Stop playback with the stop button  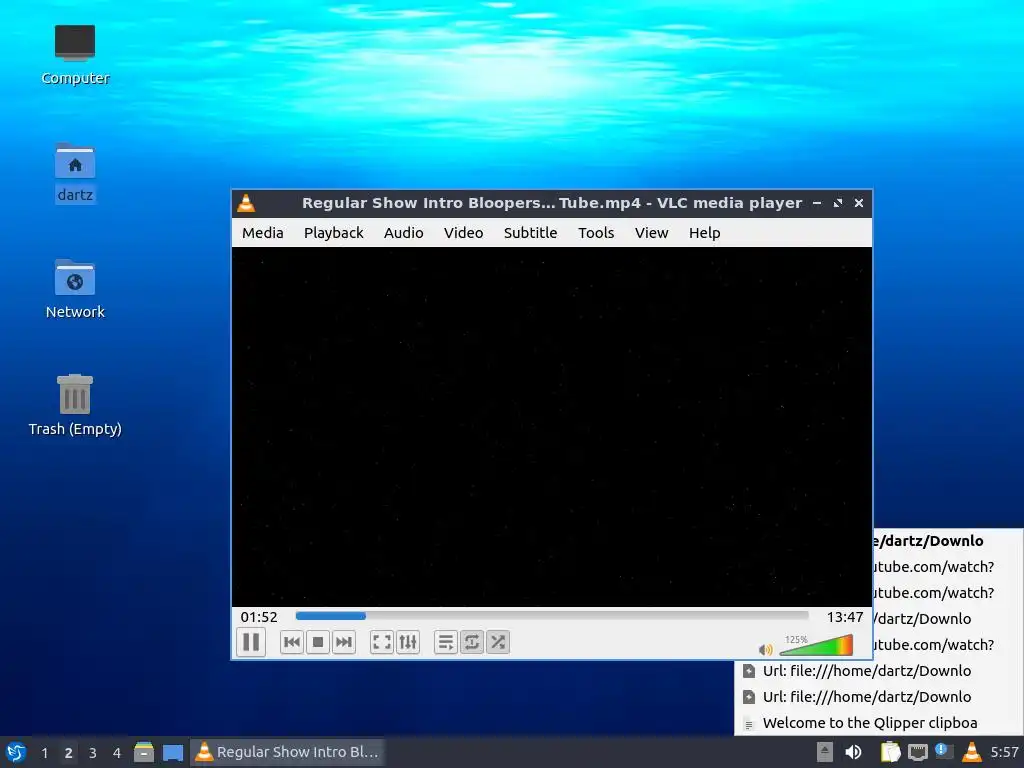[318, 642]
